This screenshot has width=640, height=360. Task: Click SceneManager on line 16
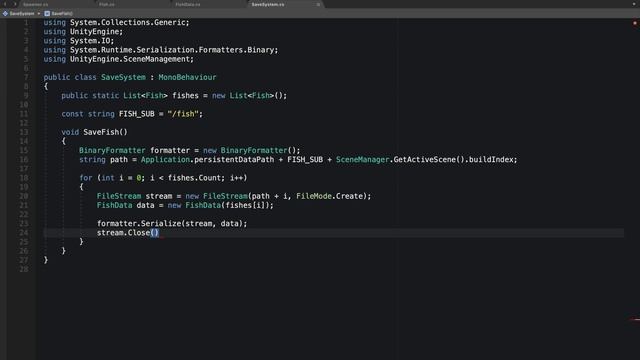click(362, 160)
